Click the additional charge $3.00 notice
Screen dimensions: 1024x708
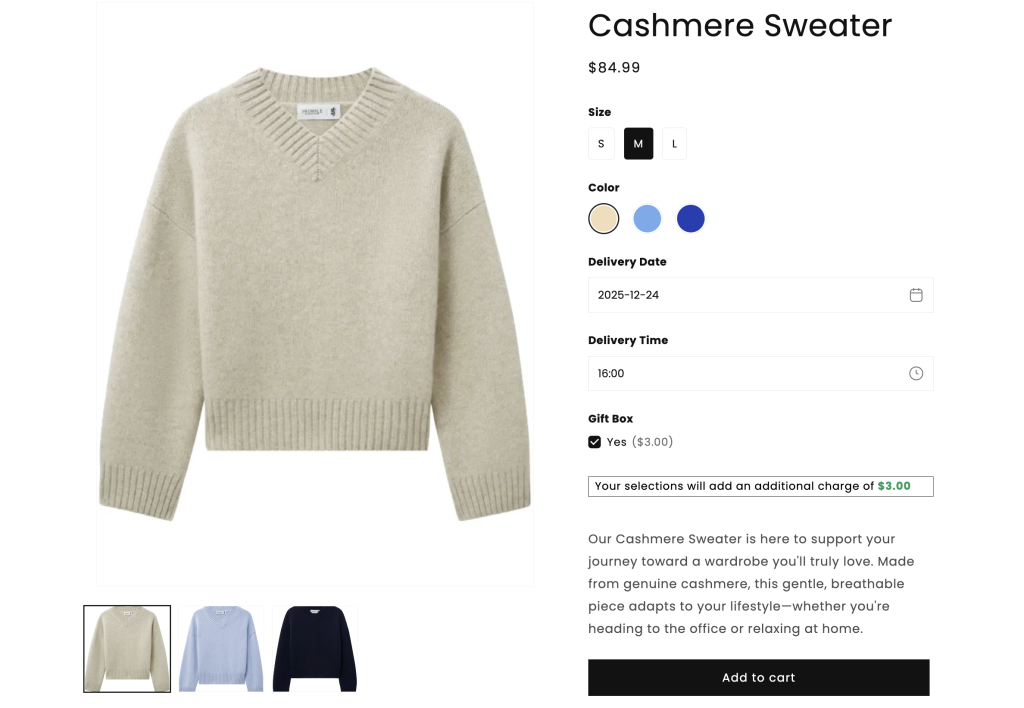760,487
